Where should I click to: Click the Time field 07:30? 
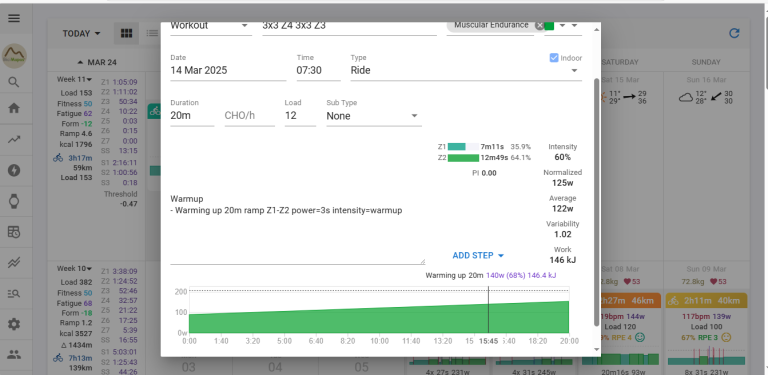[318, 70]
